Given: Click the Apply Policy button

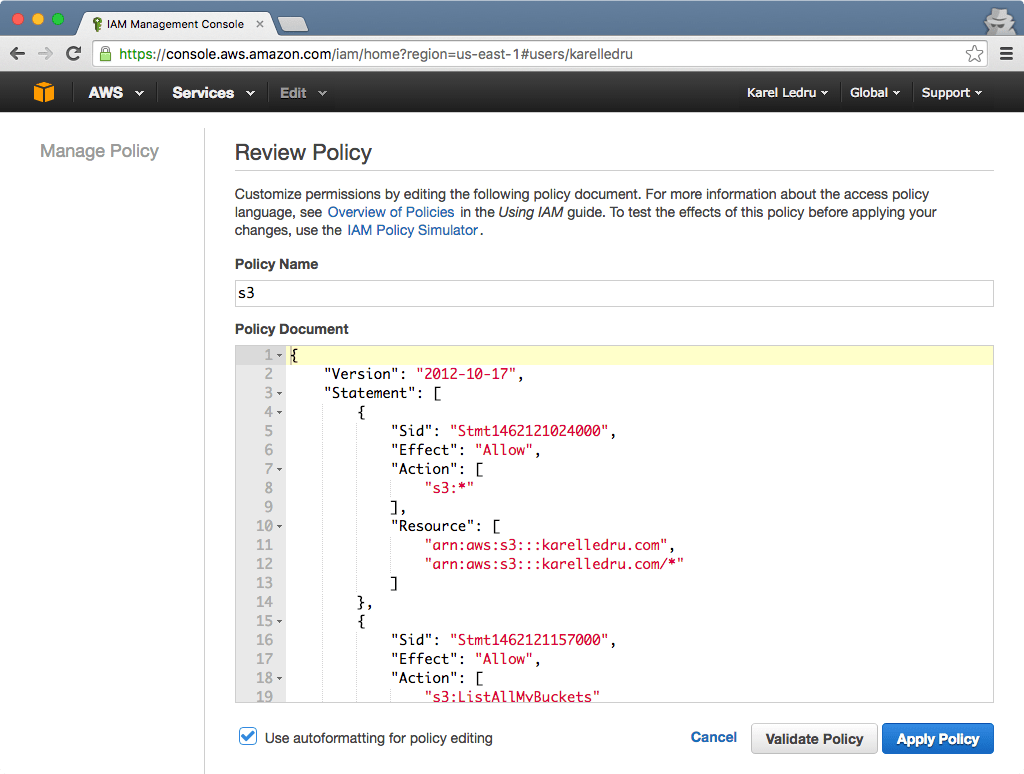Looking at the screenshot, I should tap(937, 738).
